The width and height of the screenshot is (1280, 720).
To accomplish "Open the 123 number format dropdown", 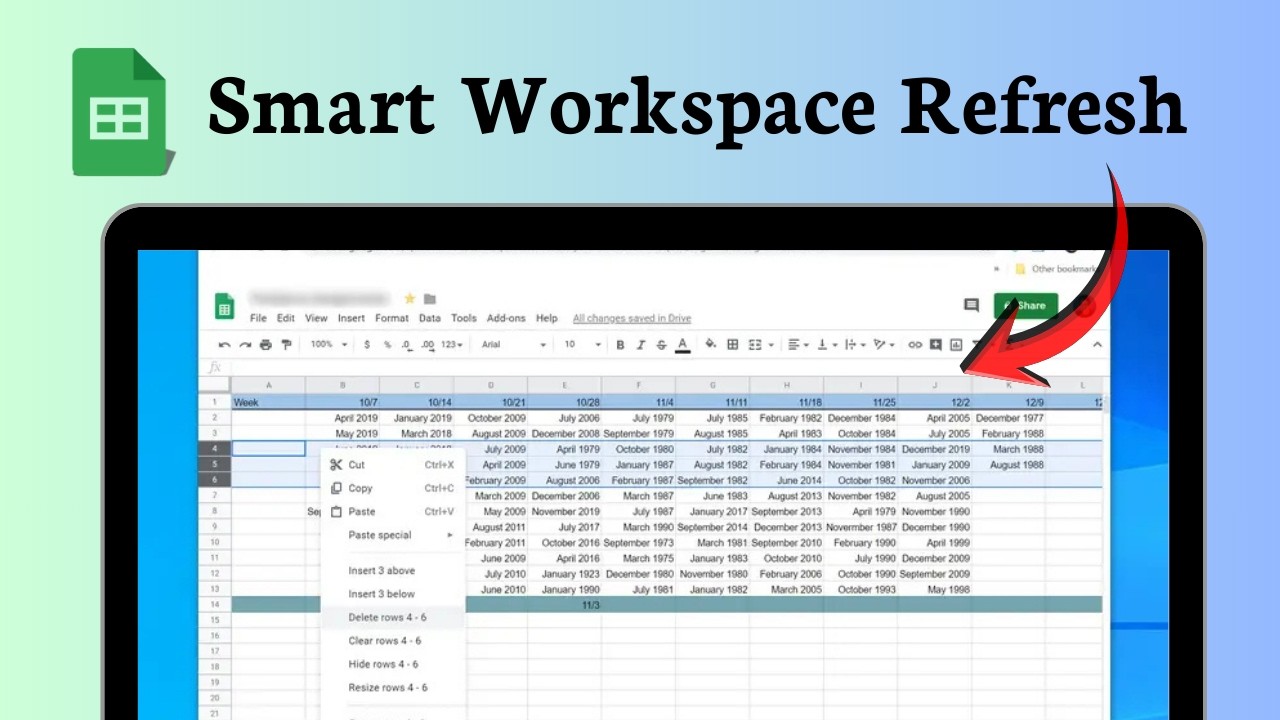I will [x=452, y=345].
